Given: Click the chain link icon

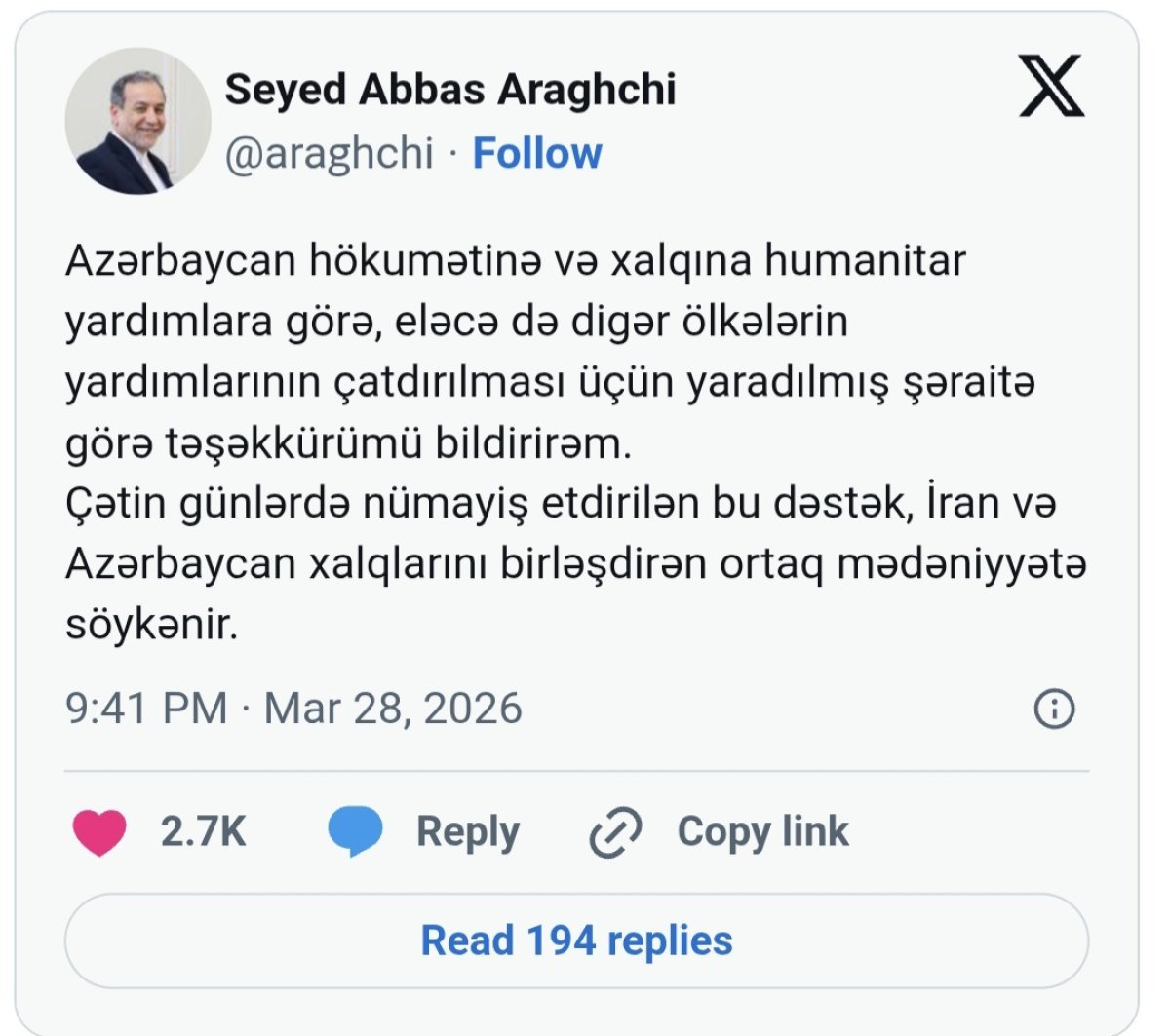Looking at the screenshot, I should [x=616, y=832].
